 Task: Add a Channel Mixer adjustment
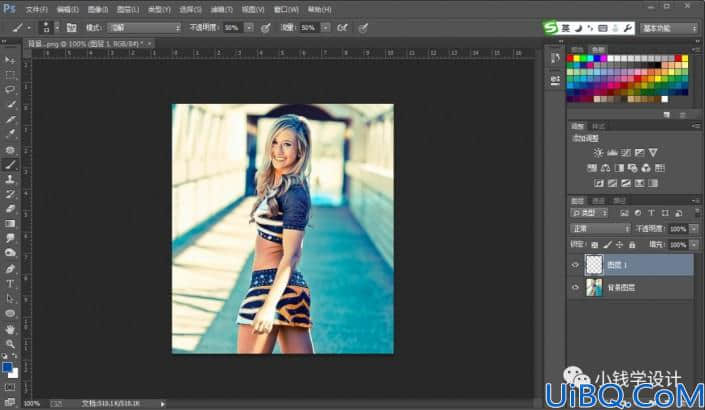click(x=646, y=168)
